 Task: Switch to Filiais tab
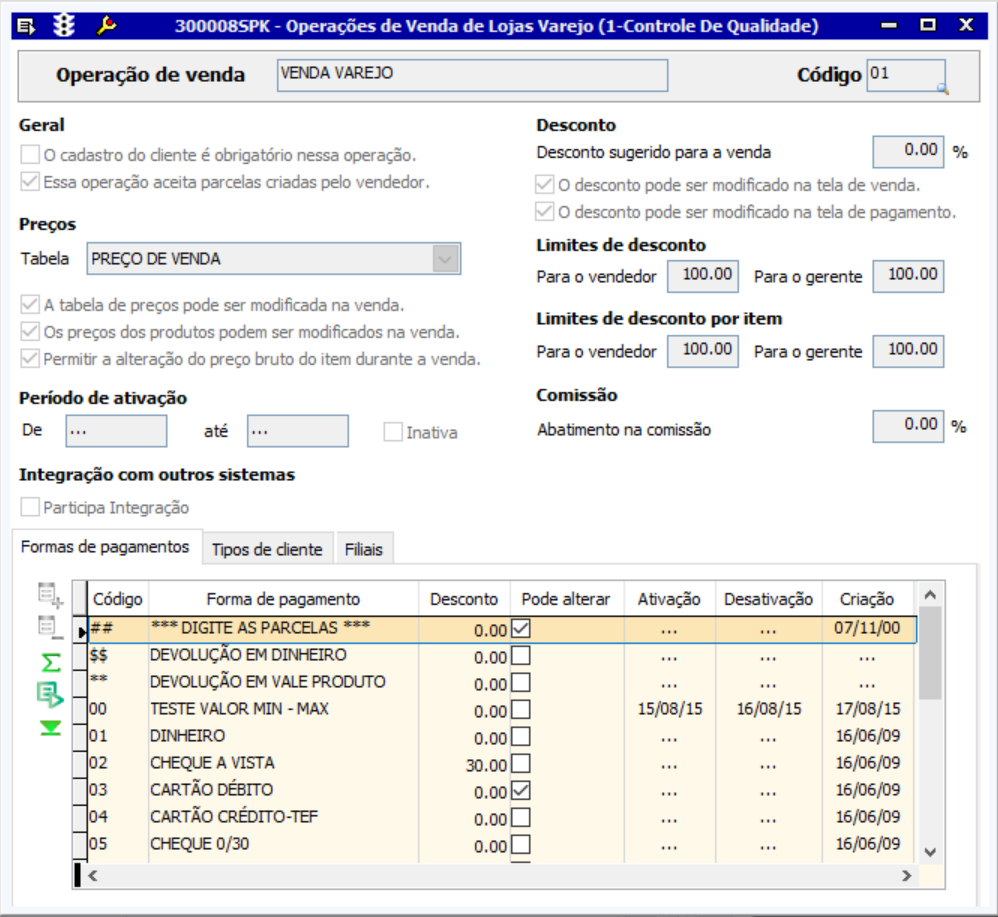click(x=364, y=549)
